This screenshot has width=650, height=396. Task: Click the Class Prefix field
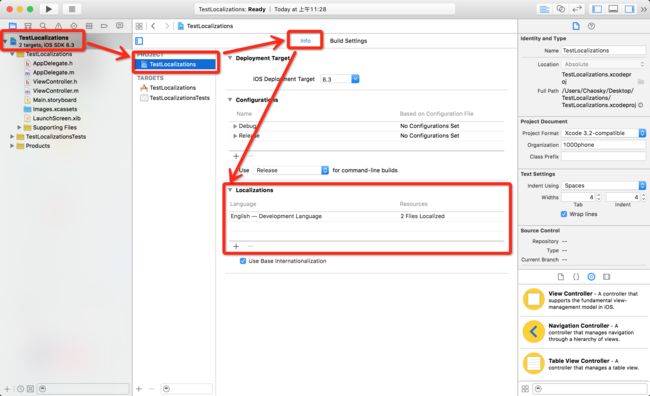pos(604,156)
